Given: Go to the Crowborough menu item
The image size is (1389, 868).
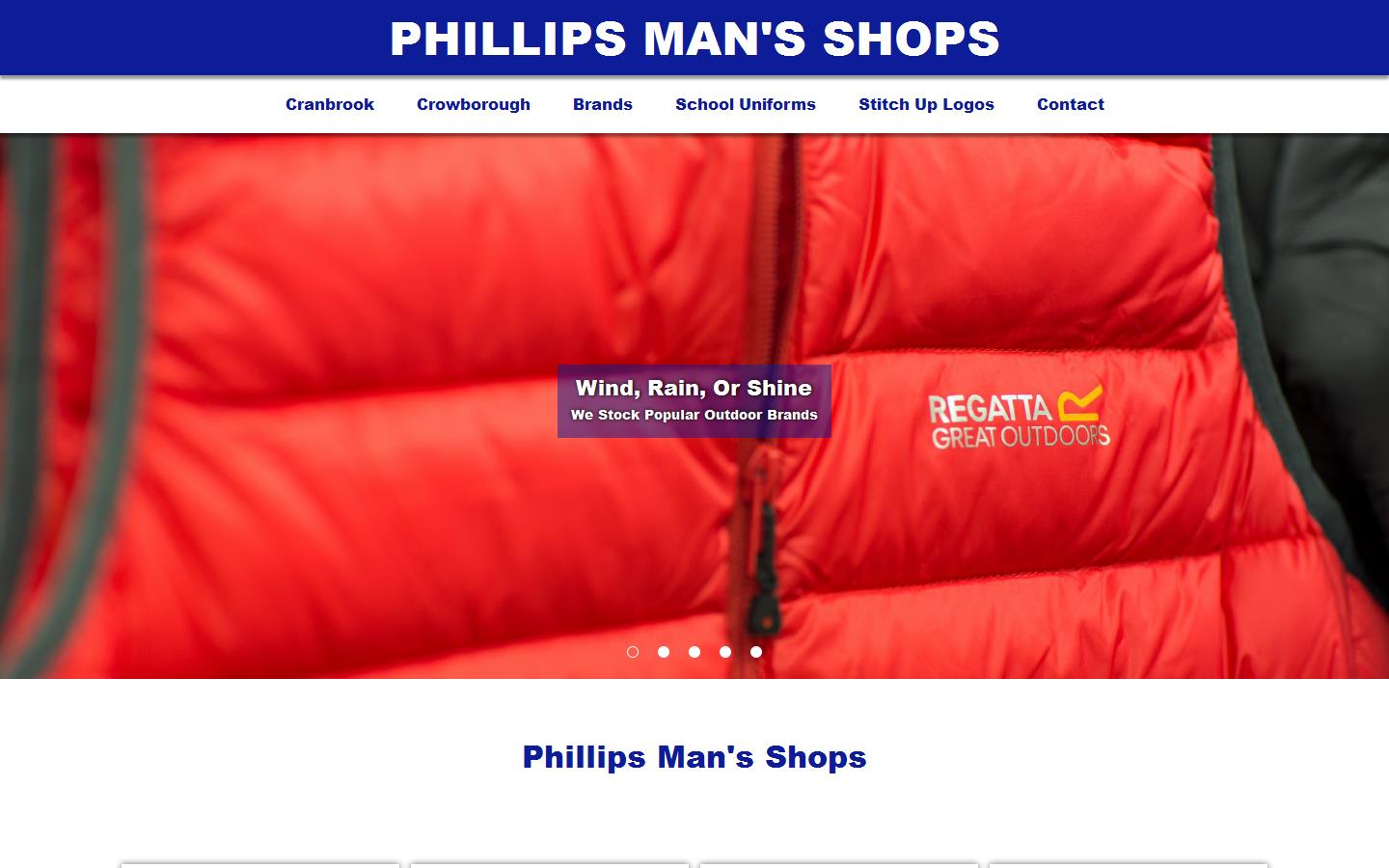Looking at the screenshot, I should pyautogui.click(x=474, y=104).
